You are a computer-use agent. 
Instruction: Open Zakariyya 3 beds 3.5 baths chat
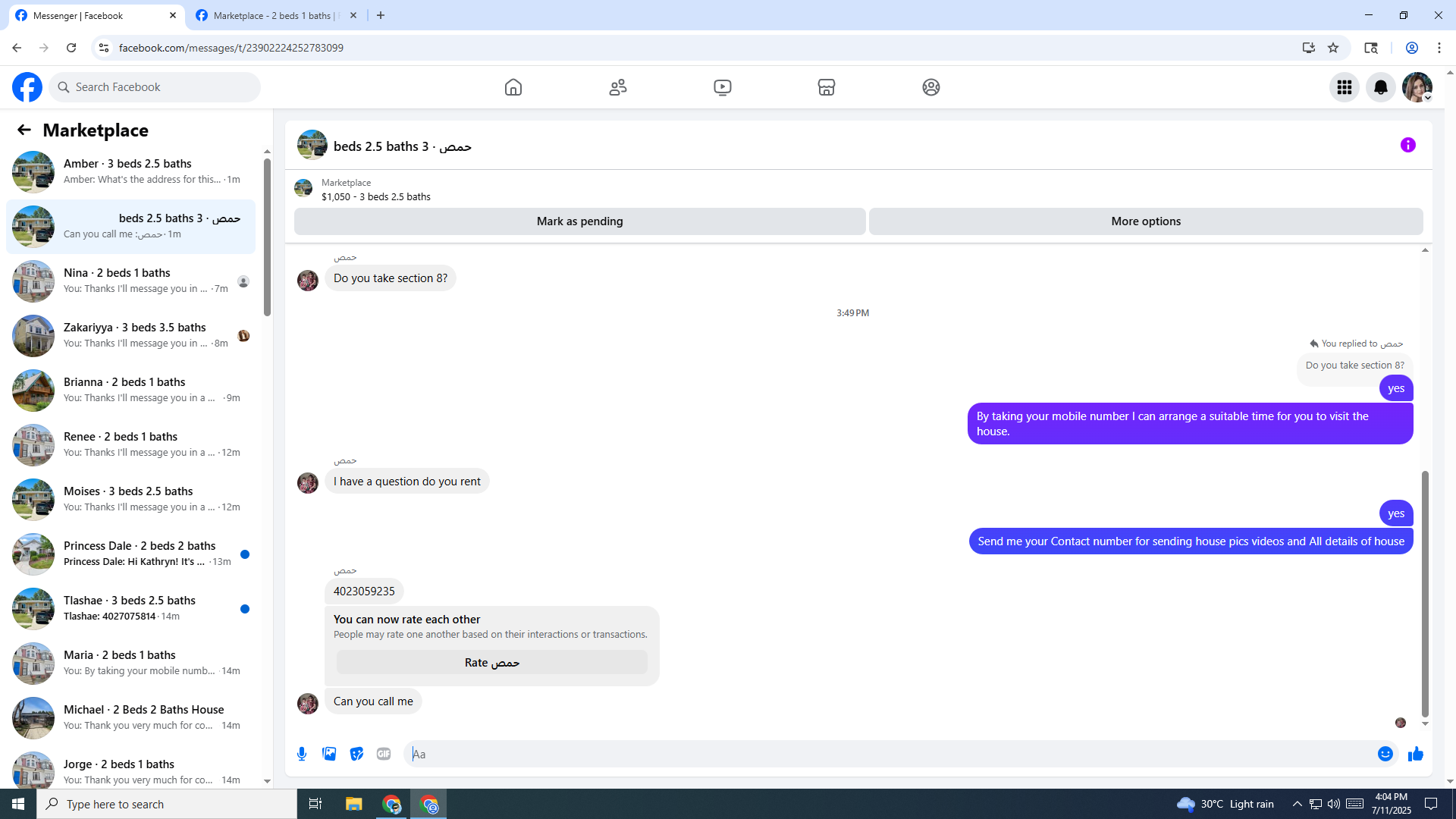[130, 335]
